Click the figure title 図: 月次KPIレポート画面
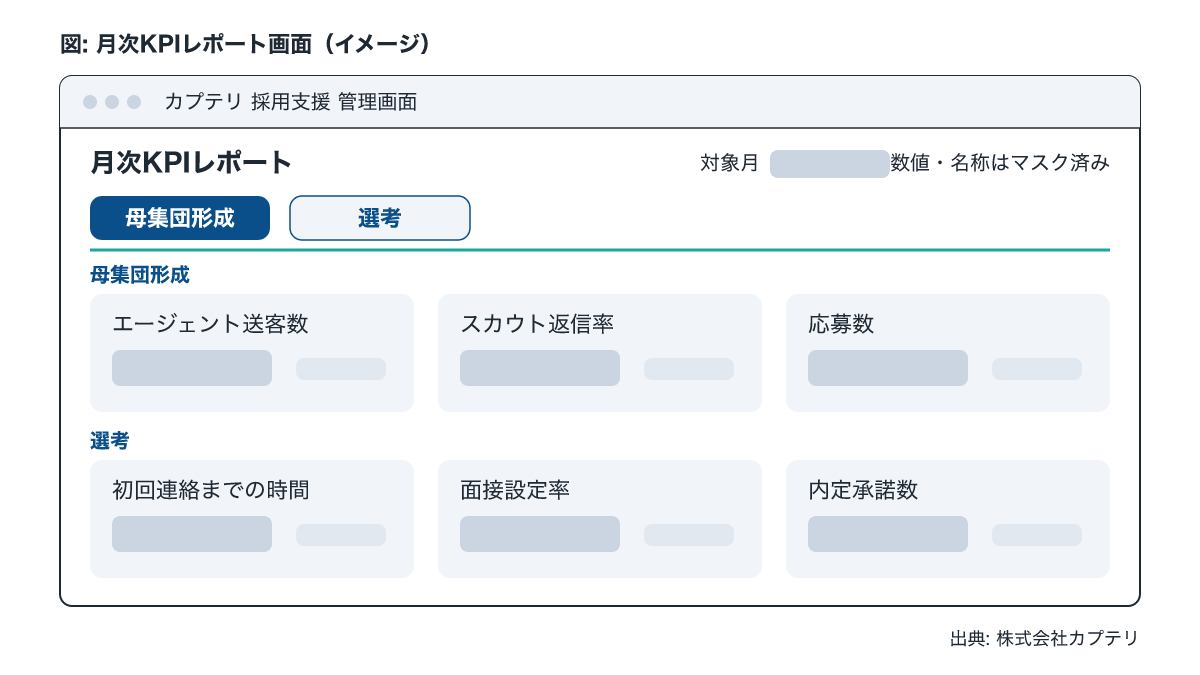Screen dimensions: 1200x675 pyautogui.click(x=248, y=44)
